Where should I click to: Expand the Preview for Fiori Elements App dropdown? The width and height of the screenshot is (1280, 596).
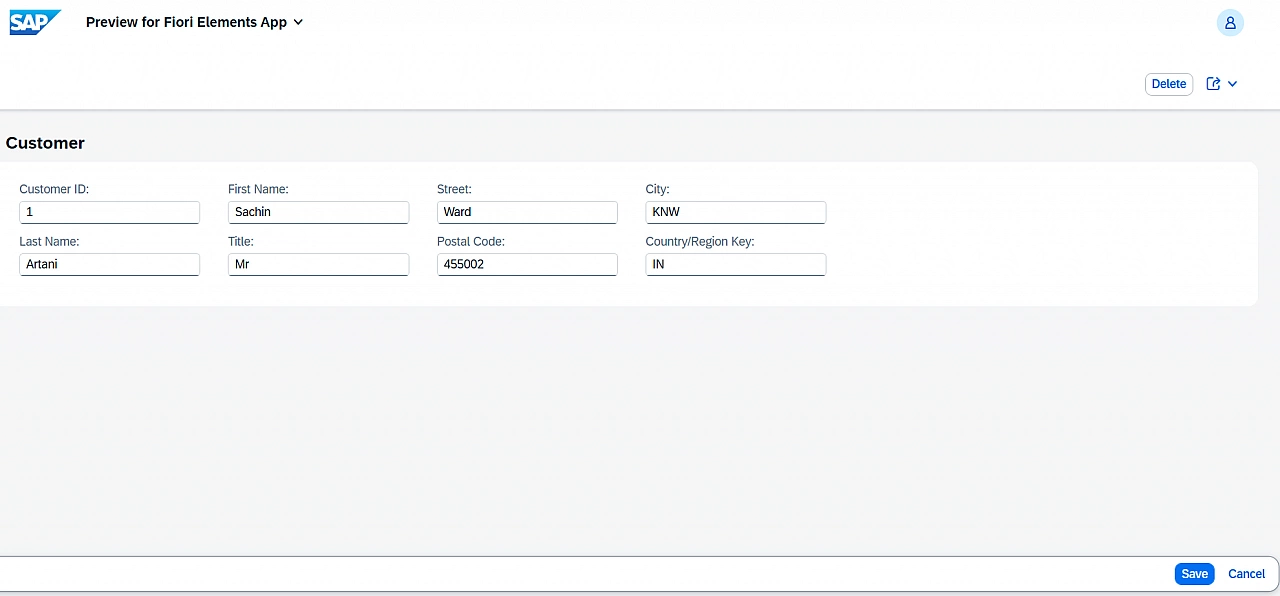click(x=297, y=22)
